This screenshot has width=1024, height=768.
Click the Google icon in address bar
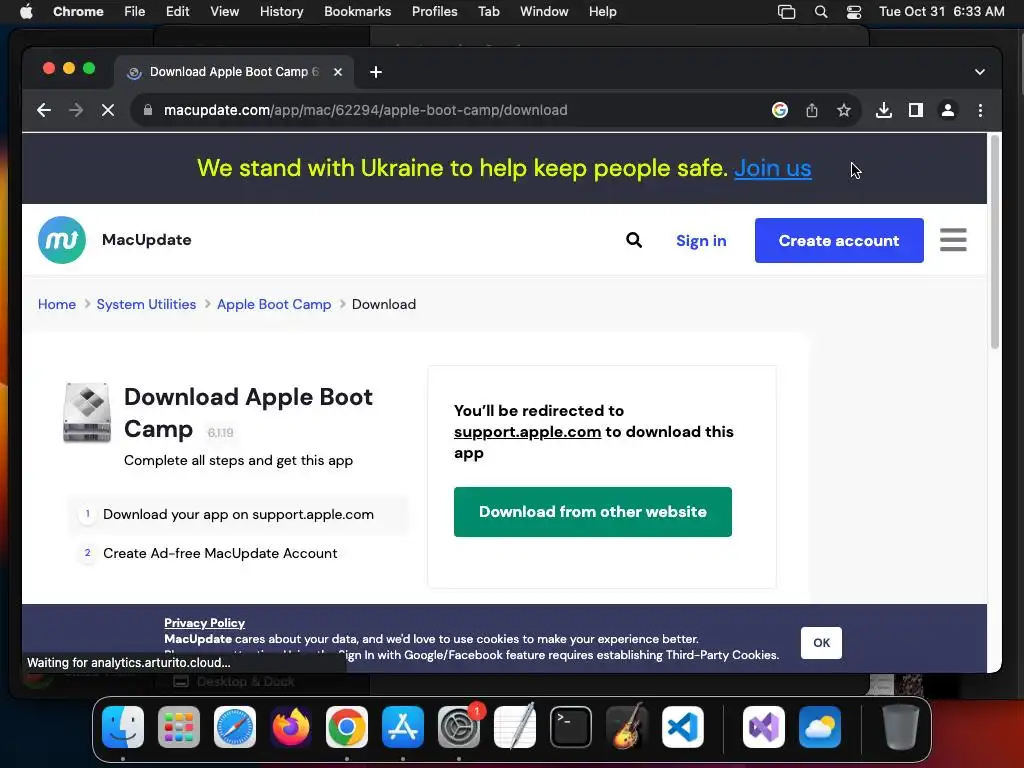pos(780,110)
